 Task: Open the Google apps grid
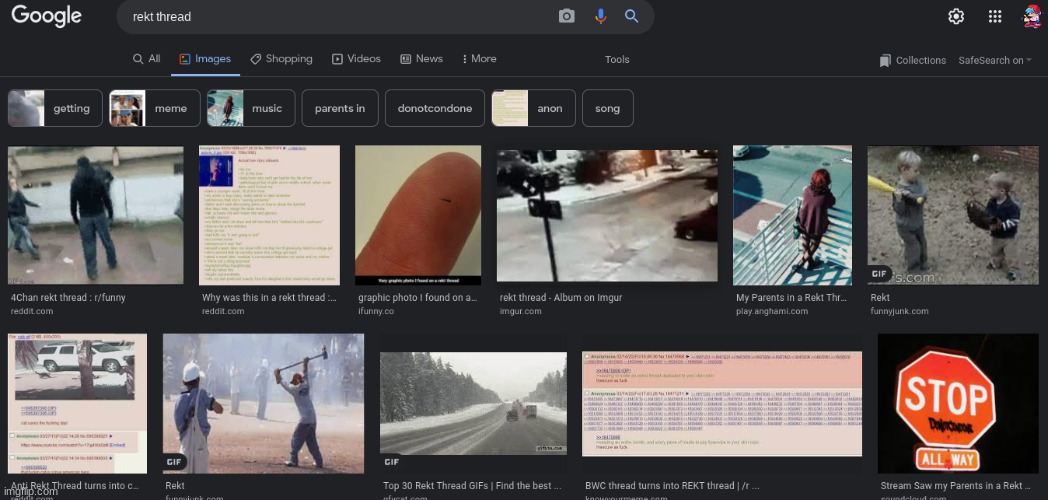(995, 17)
